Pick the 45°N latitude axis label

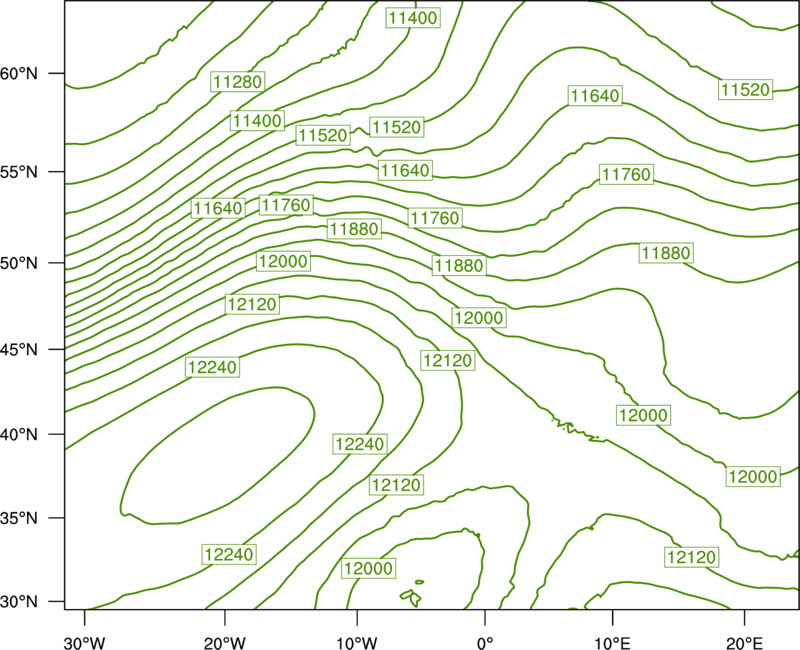pos(19,350)
